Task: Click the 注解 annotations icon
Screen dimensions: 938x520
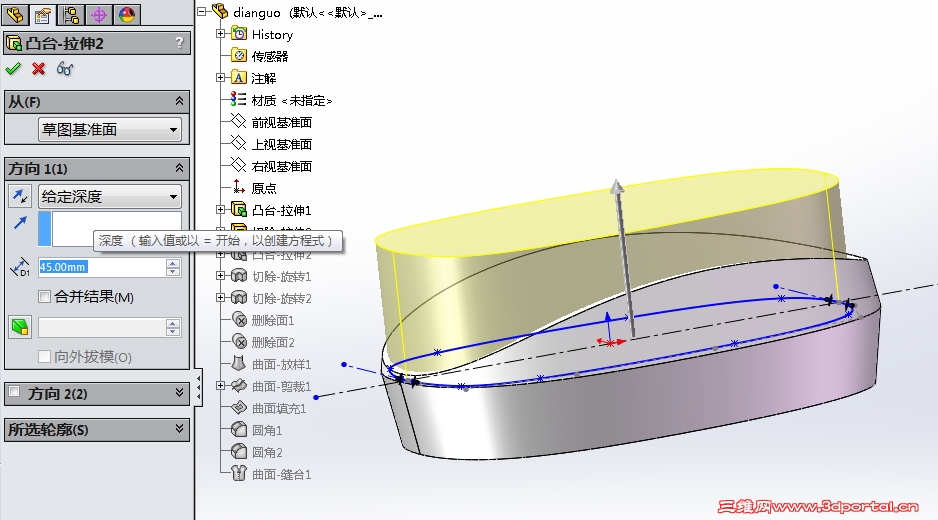Action: click(239, 78)
